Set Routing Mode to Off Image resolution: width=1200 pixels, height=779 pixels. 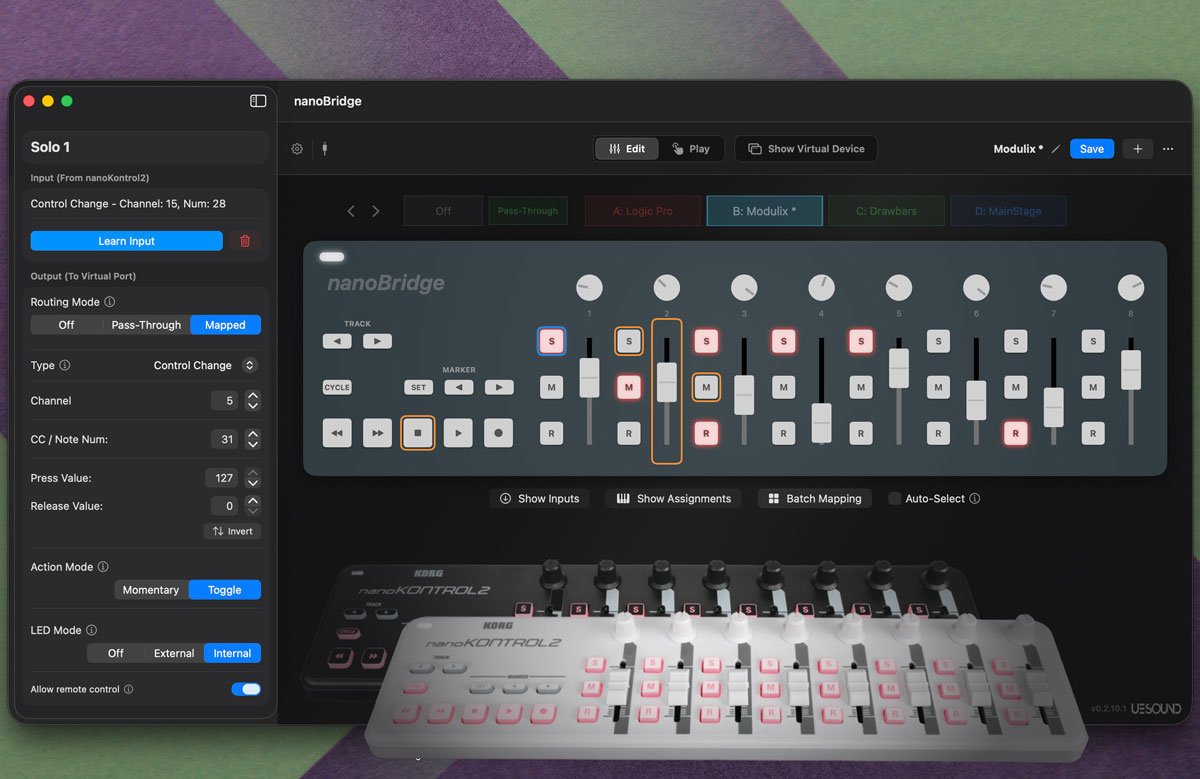[x=66, y=325]
